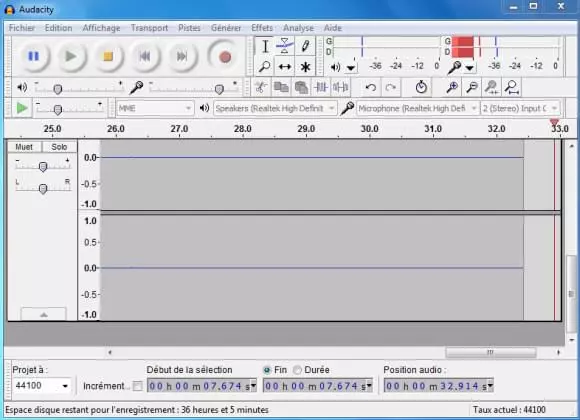Click the track Solo button
580x420 pixels.
coord(59,147)
